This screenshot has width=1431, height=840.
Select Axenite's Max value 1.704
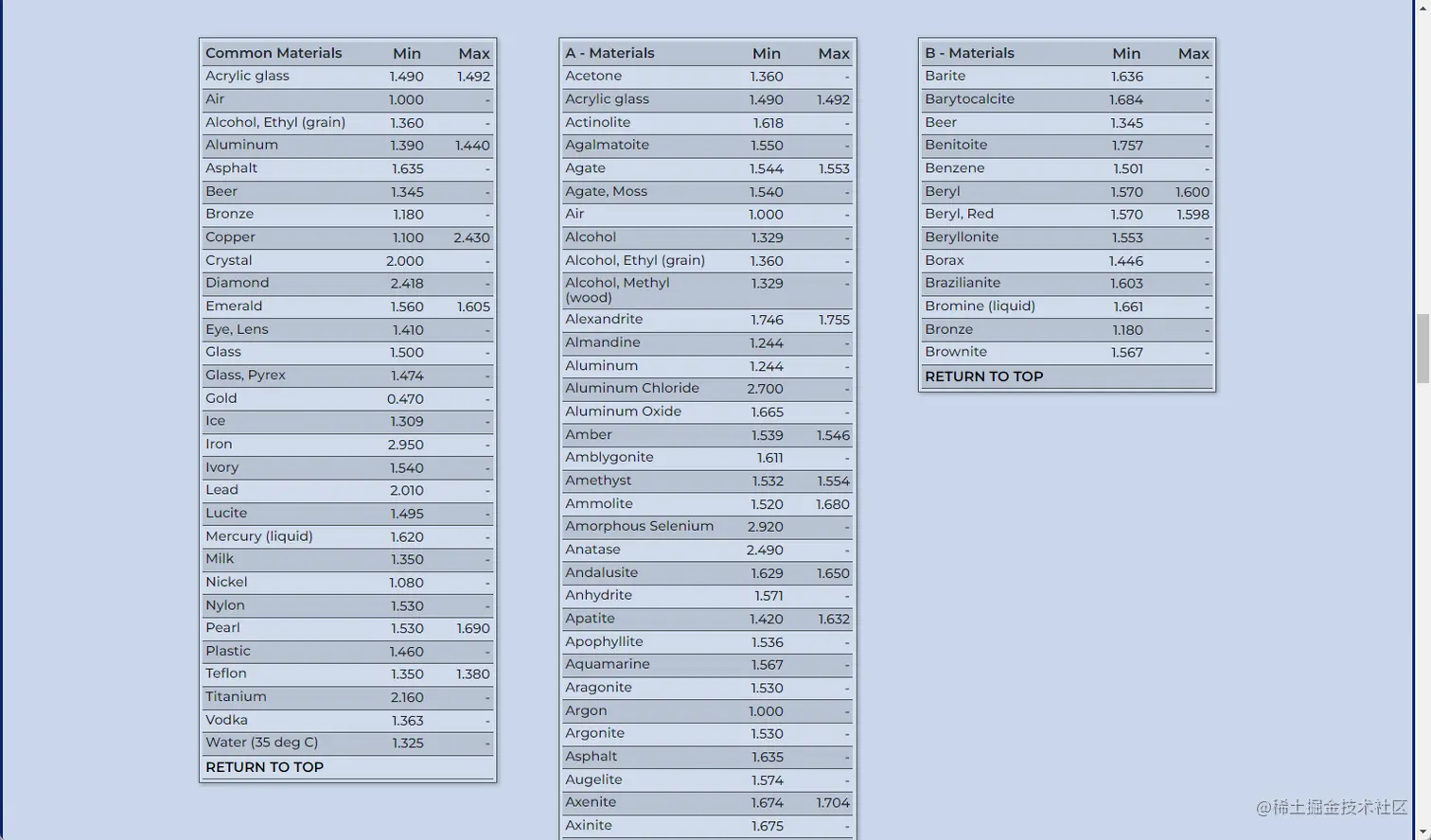point(833,803)
